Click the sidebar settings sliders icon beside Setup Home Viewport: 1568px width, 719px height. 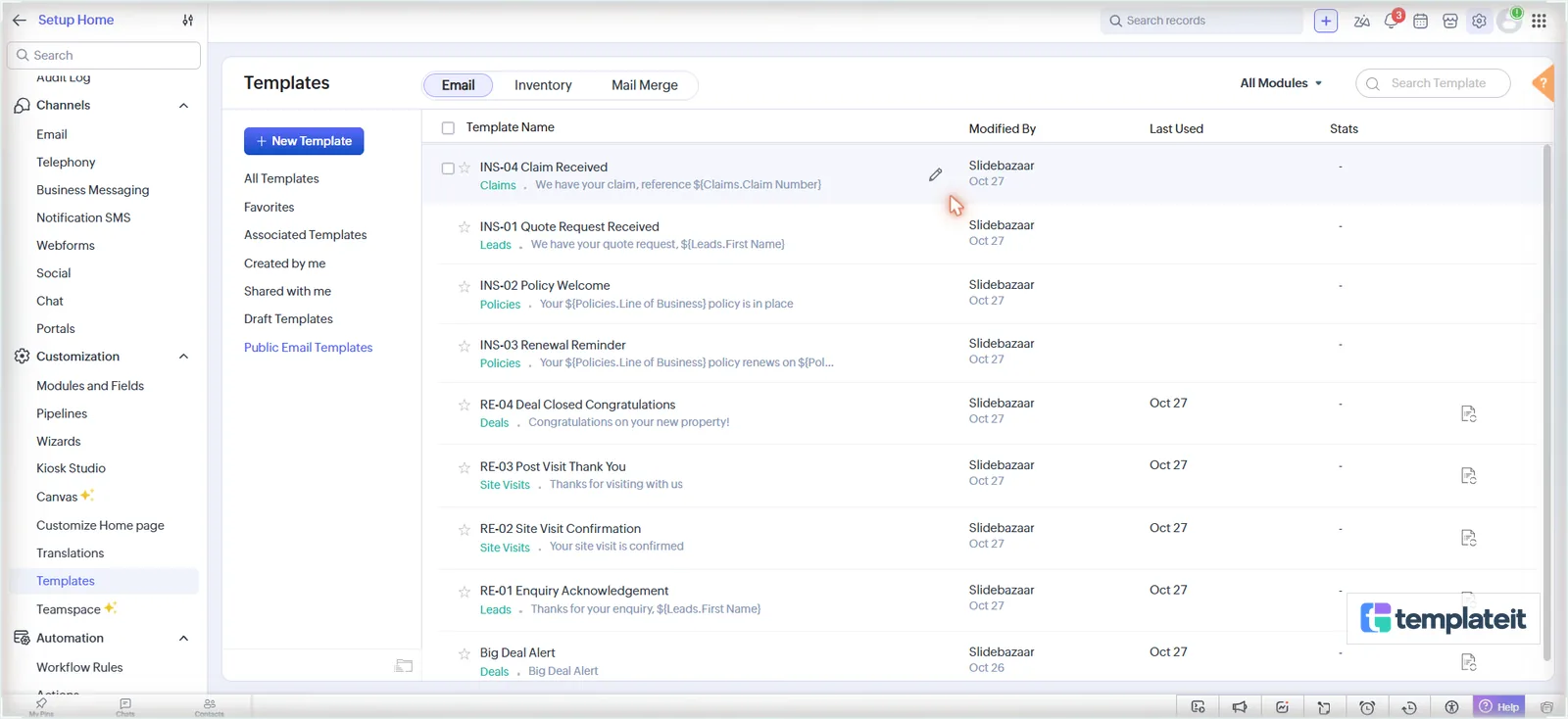coord(188,20)
